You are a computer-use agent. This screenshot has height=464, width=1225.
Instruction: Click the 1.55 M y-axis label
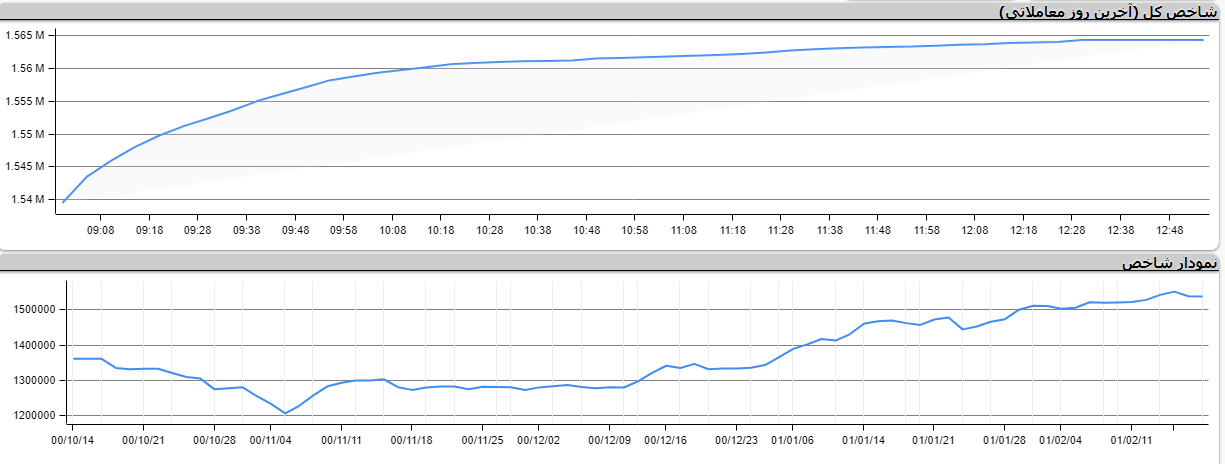pos(27,134)
